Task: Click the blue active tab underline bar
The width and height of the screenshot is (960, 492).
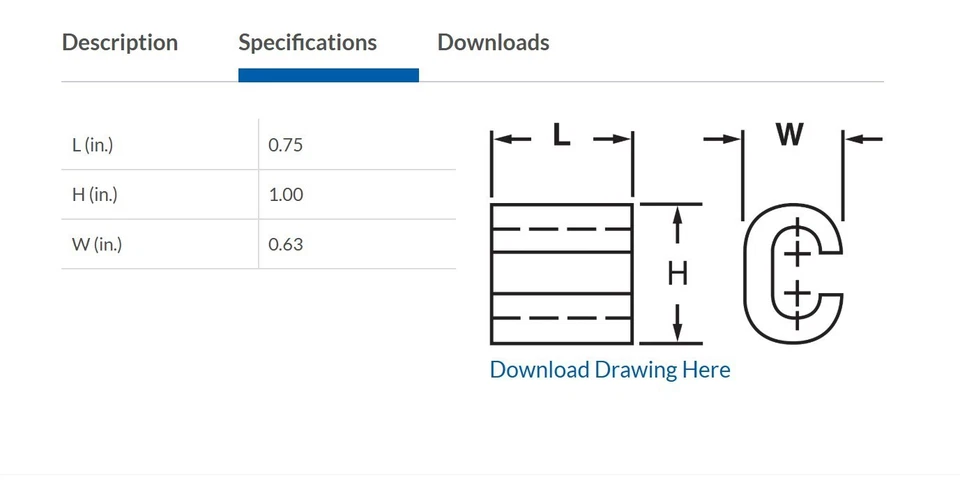Action: pyautogui.click(x=328, y=75)
